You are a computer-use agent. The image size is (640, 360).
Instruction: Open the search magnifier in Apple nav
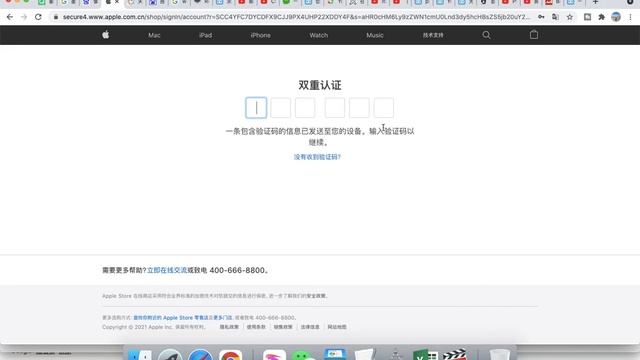tap(486, 35)
